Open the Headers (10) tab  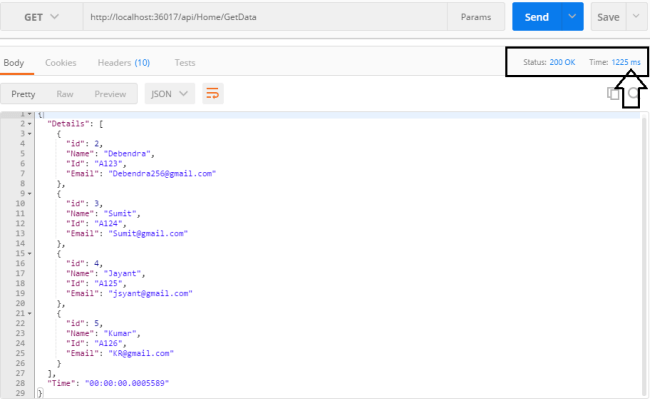pyautogui.click(x=124, y=63)
